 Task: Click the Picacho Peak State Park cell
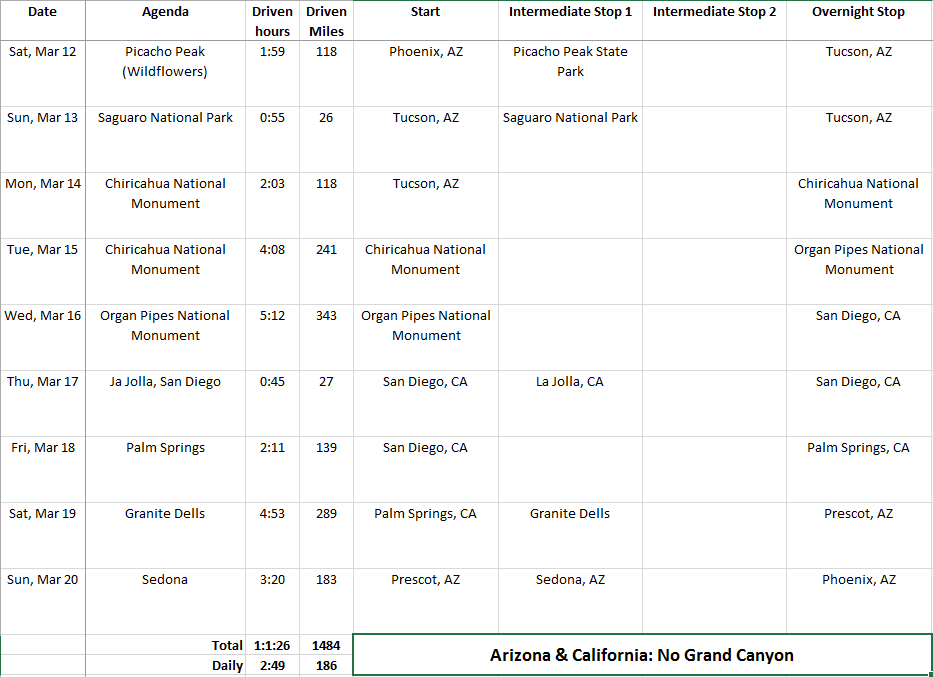(570, 61)
